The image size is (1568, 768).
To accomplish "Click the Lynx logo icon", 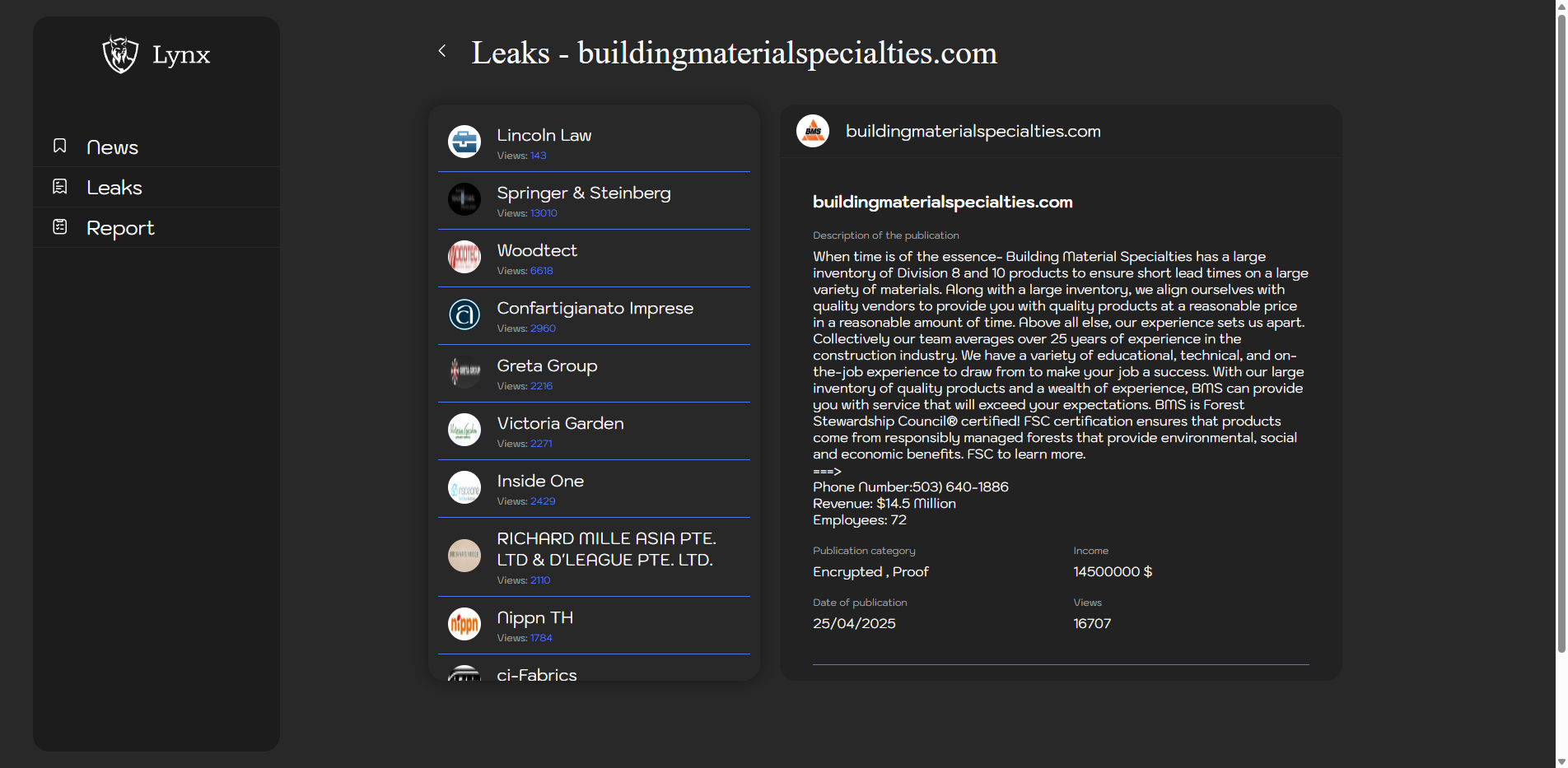I will (120, 54).
